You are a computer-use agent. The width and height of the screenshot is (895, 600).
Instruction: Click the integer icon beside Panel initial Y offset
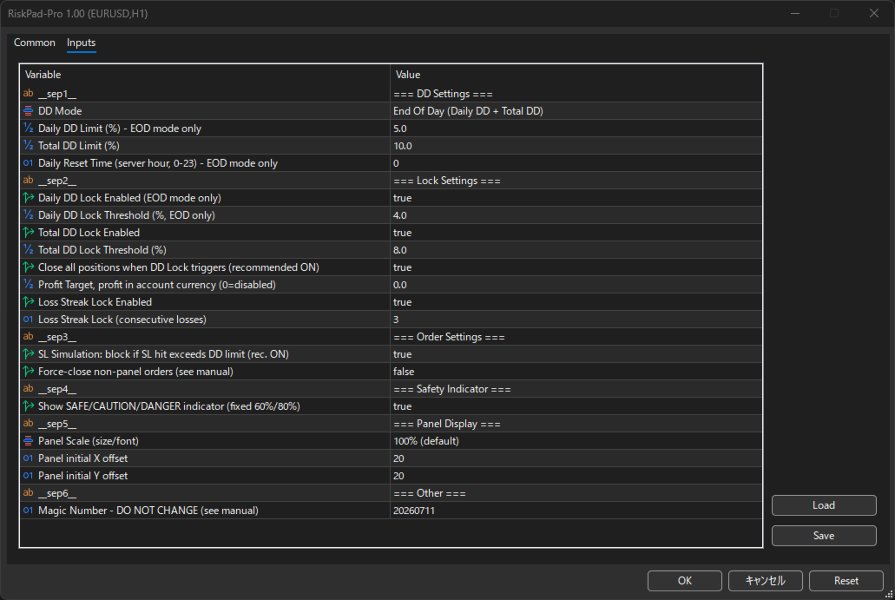coord(28,475)
